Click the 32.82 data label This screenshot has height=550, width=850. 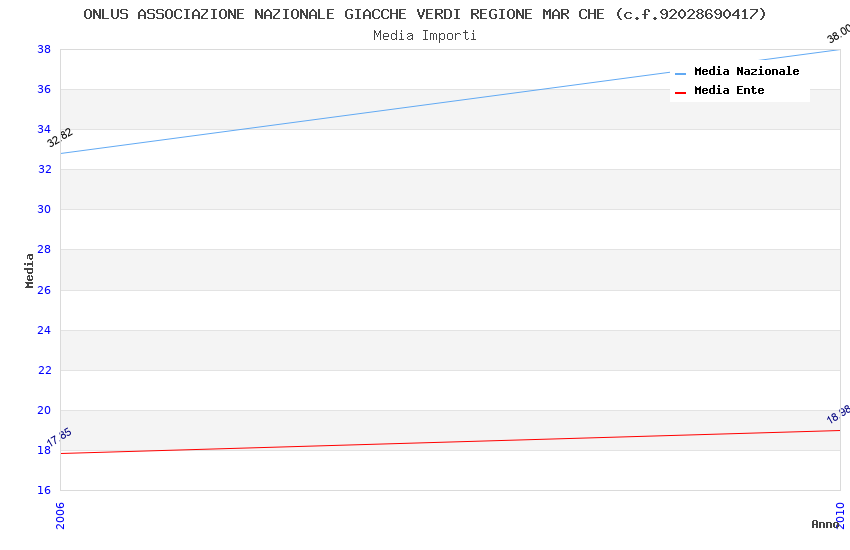tap(60, 138)
